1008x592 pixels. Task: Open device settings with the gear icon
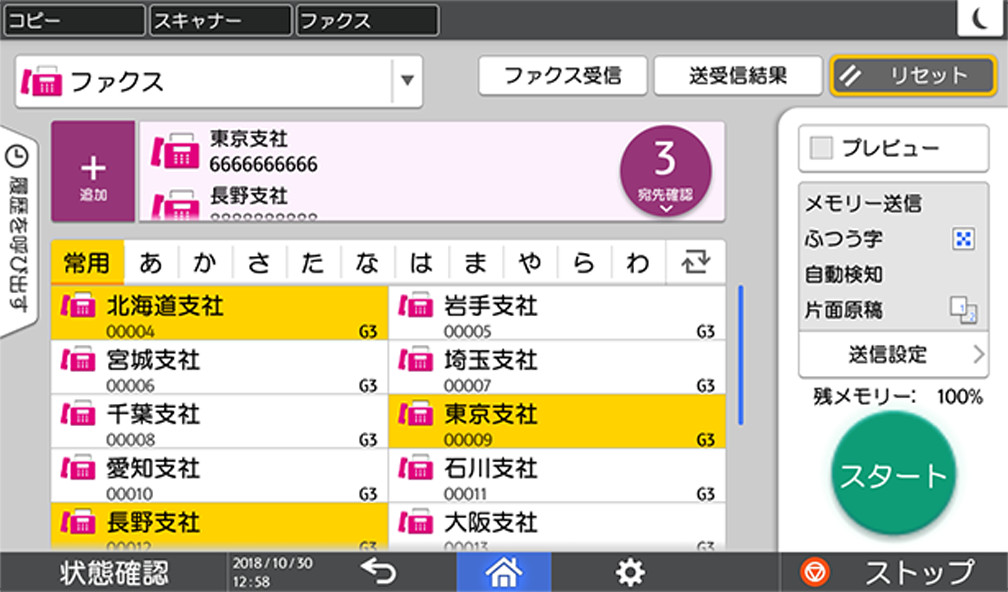point(629,572)
